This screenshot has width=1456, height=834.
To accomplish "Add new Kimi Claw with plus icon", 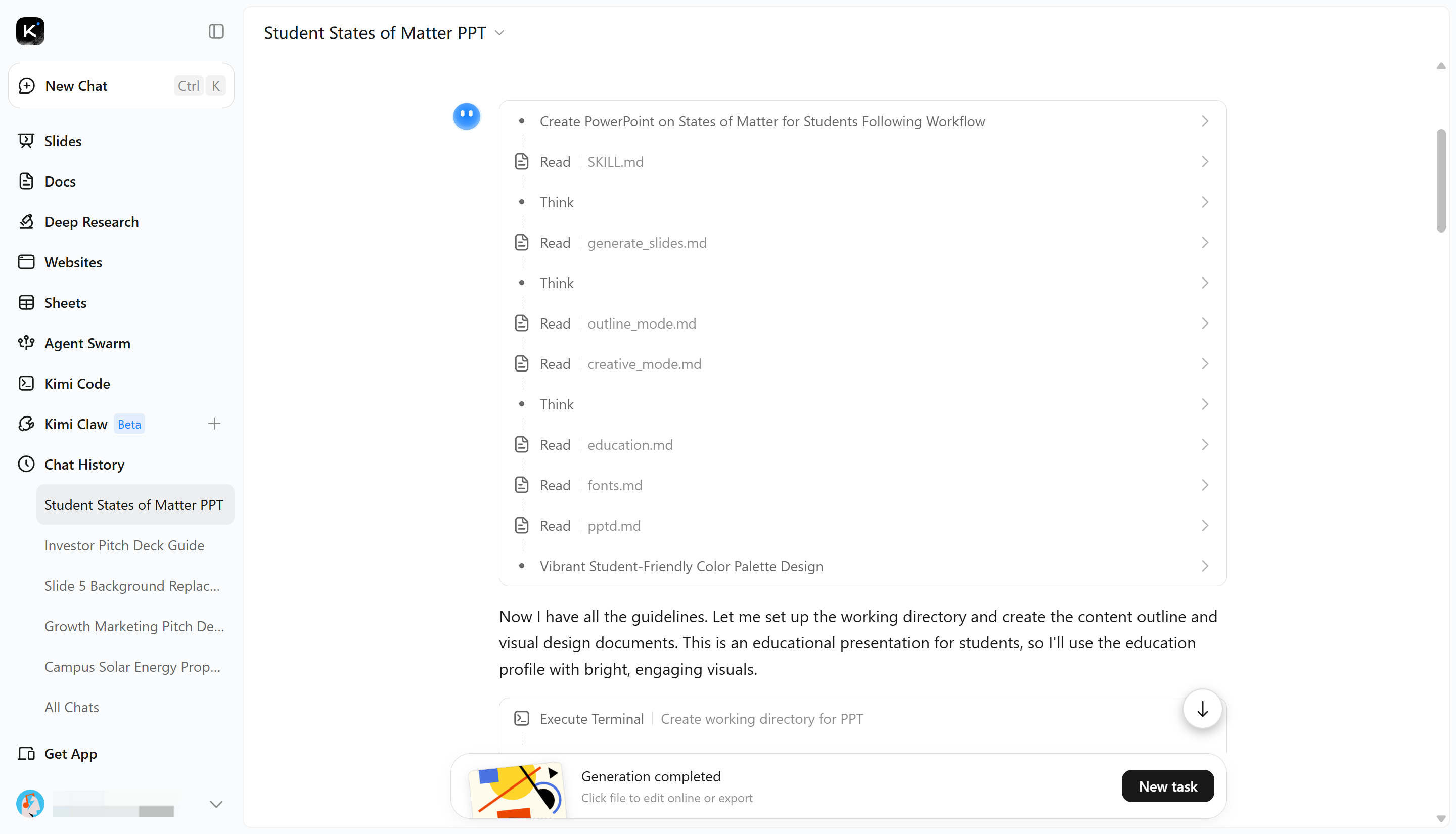I will point(214,424).
